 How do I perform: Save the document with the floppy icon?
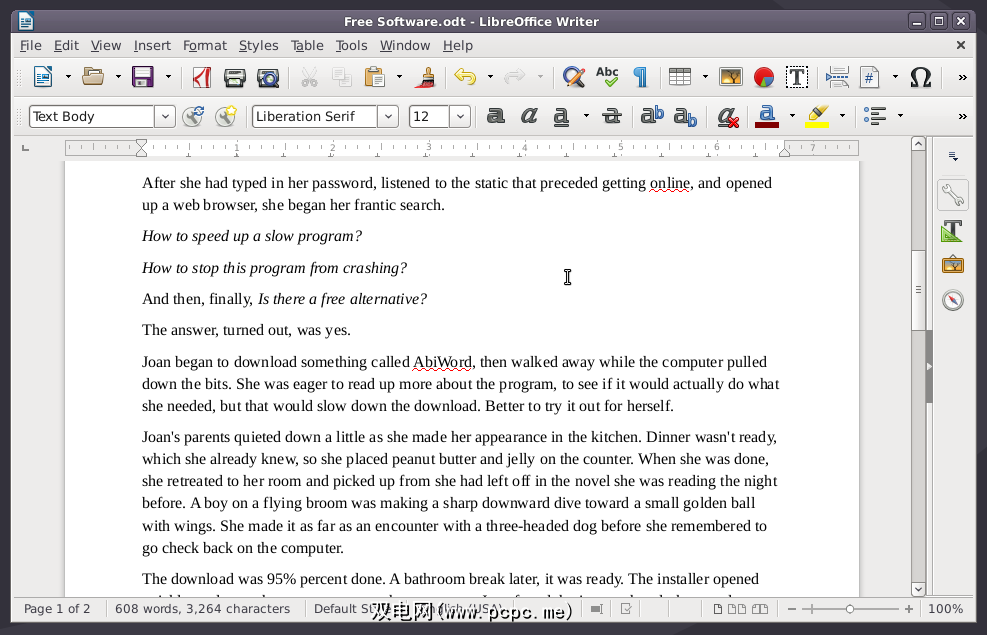click(143, 77)
